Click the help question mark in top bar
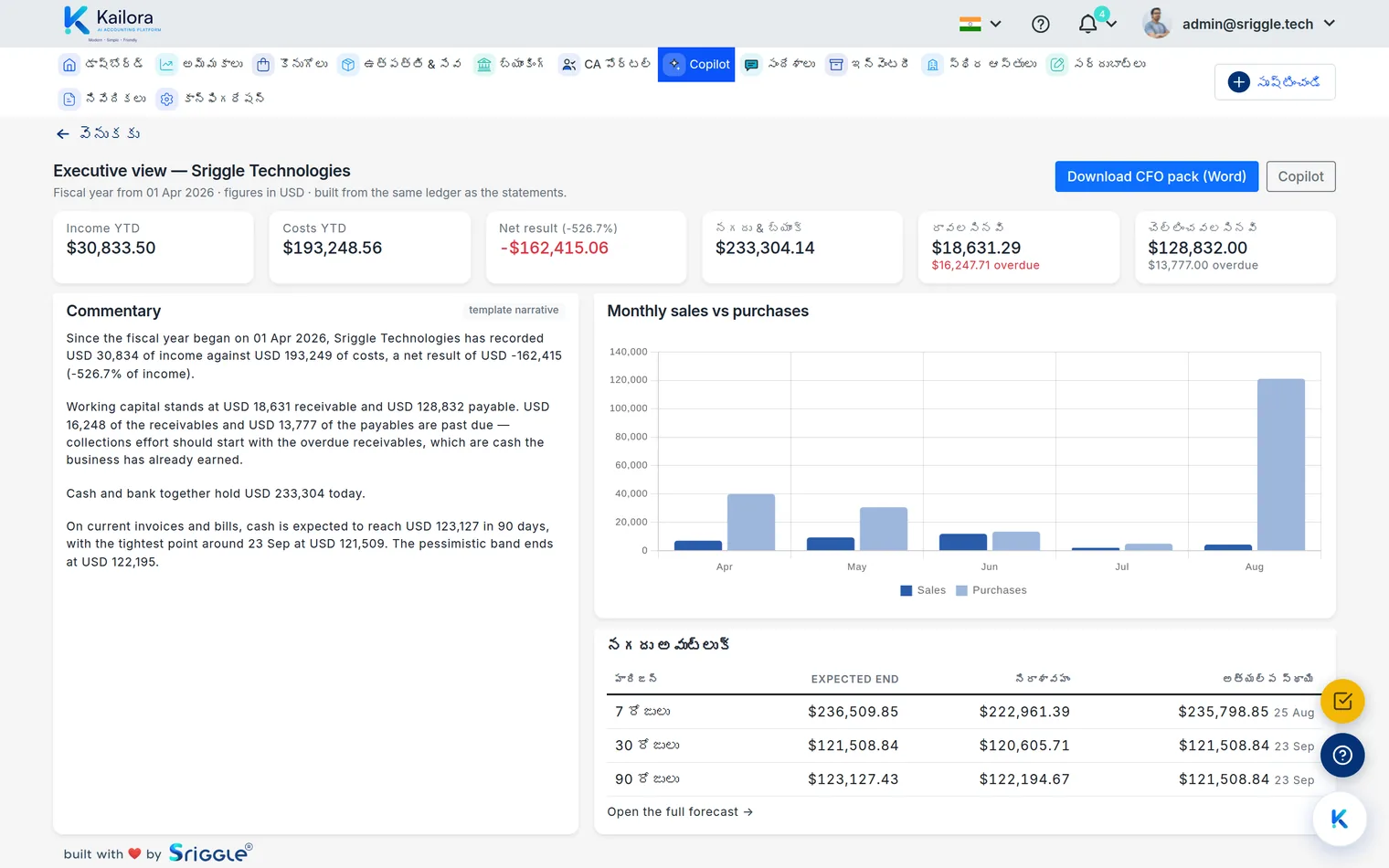Image resolution: width=1389 pixels, height=868 pixels. [1041, 25]
